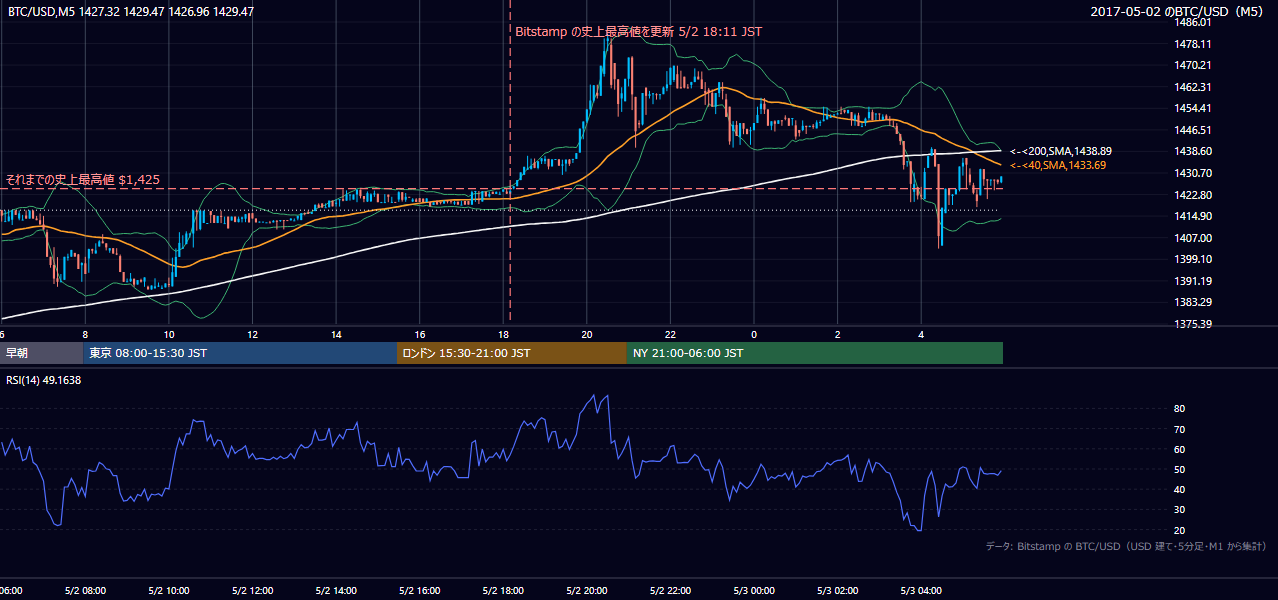The height and width of the screenshot is (600, 1278).
Task: Click hour label 18 under the price chart
Action: (x=504, y=335)
